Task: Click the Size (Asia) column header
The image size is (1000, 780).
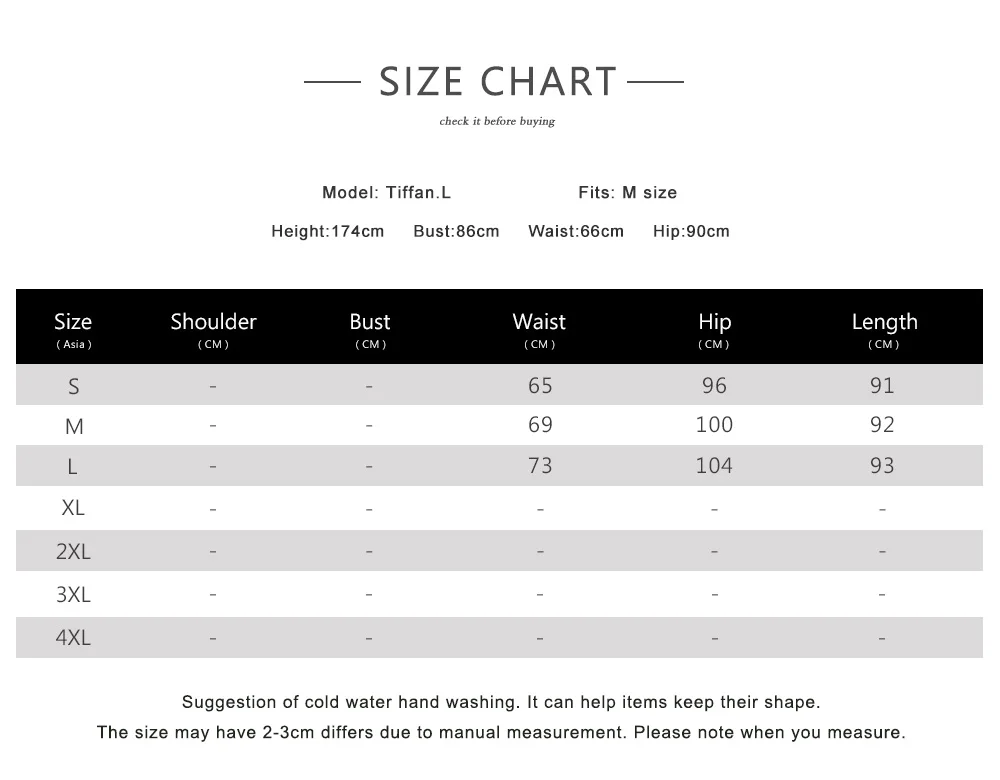Action: (x=73, y=329)
